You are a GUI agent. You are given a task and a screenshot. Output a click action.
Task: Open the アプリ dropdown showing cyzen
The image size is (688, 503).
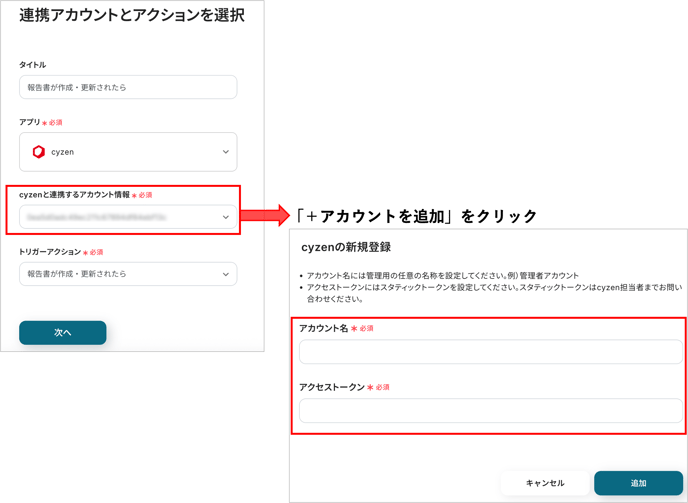click(128, 152)
